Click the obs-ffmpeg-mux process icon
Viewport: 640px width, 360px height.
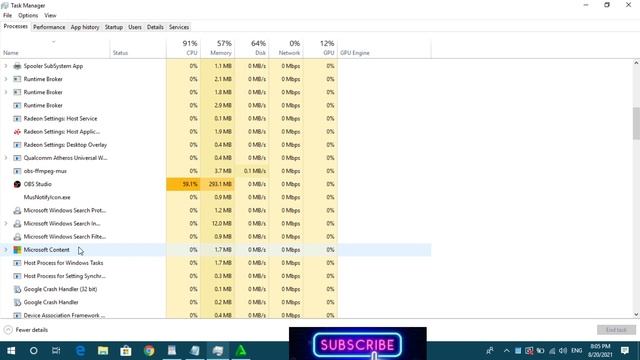pos(17,171)
